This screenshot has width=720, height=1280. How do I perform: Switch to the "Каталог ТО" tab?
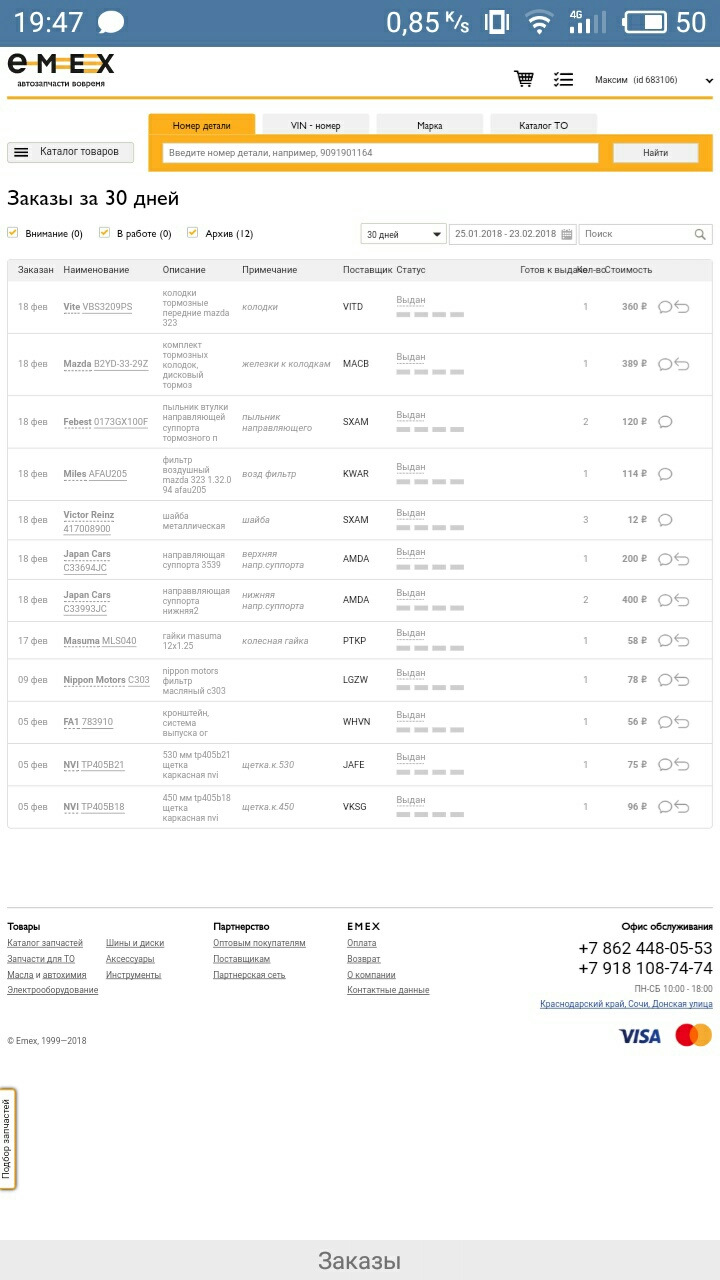point(543,125)
